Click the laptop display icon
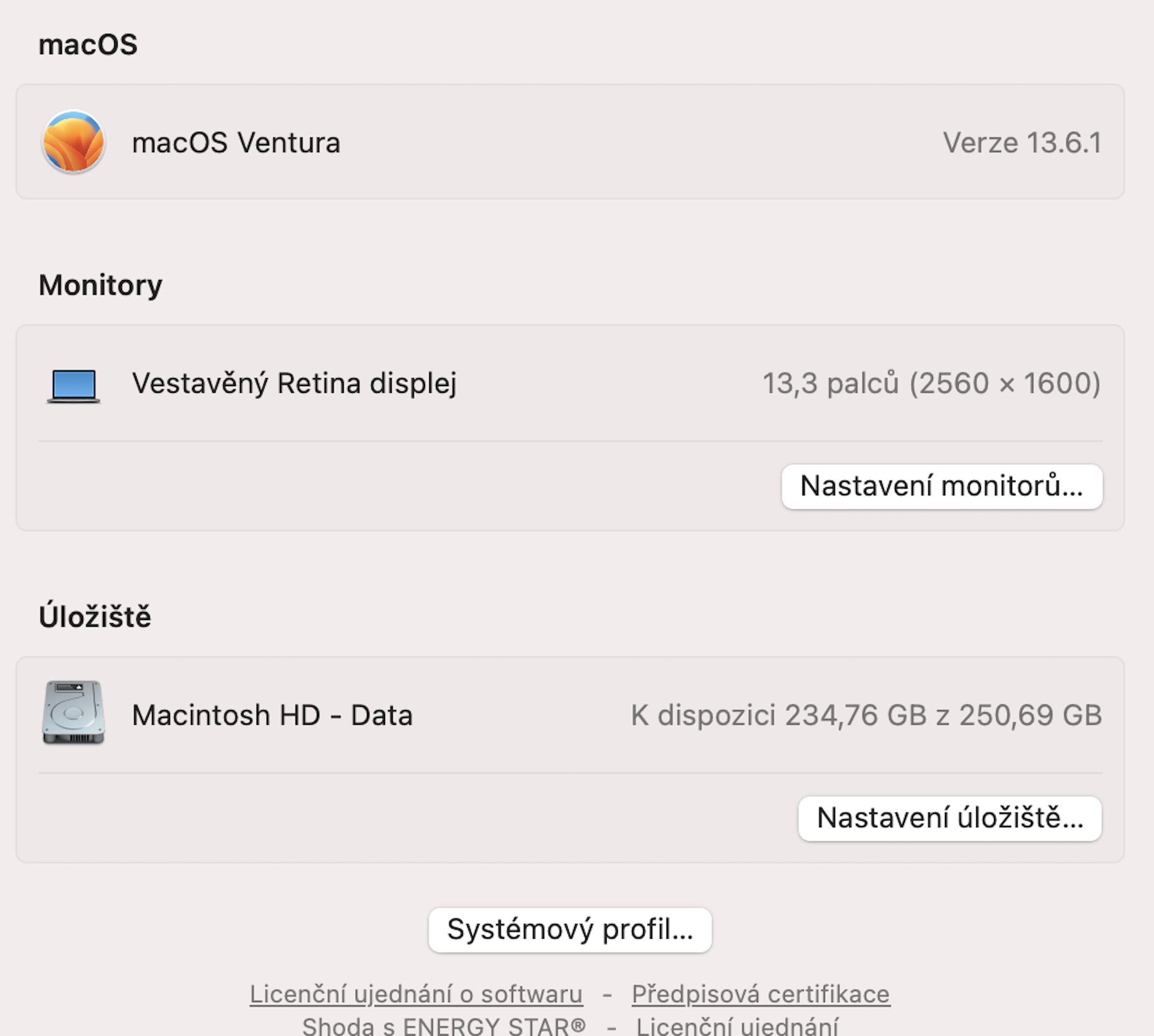The height and width of the screenshot is (1036, 1154). coord(73,386)
